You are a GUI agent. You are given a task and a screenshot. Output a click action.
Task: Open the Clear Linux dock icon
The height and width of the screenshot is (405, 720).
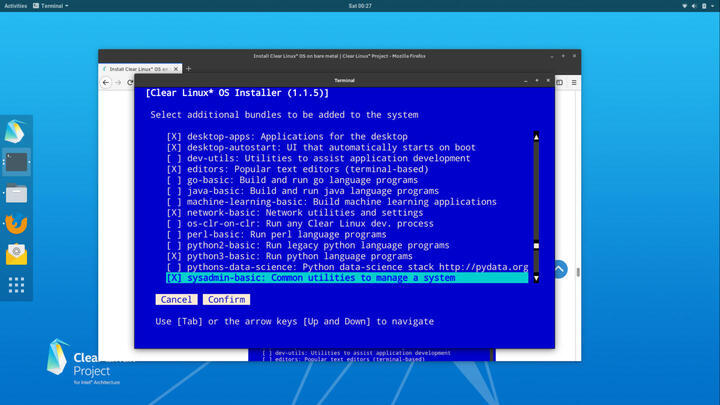[x=16, y=131]
